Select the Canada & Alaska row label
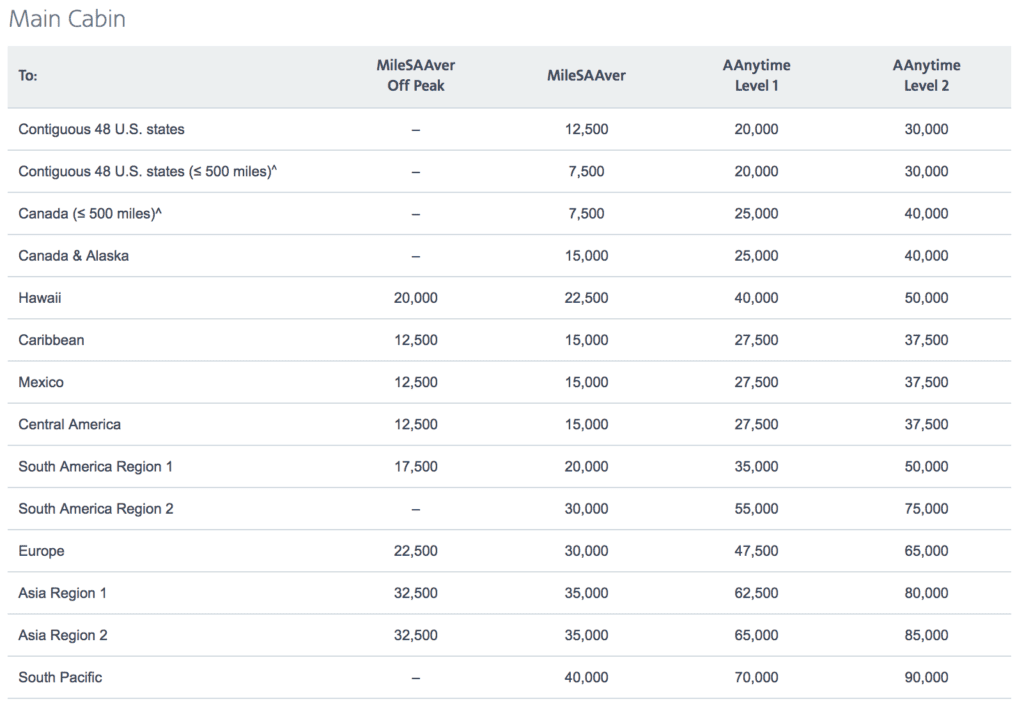The height and width of the screenshot is (713, 1024). 73,256
